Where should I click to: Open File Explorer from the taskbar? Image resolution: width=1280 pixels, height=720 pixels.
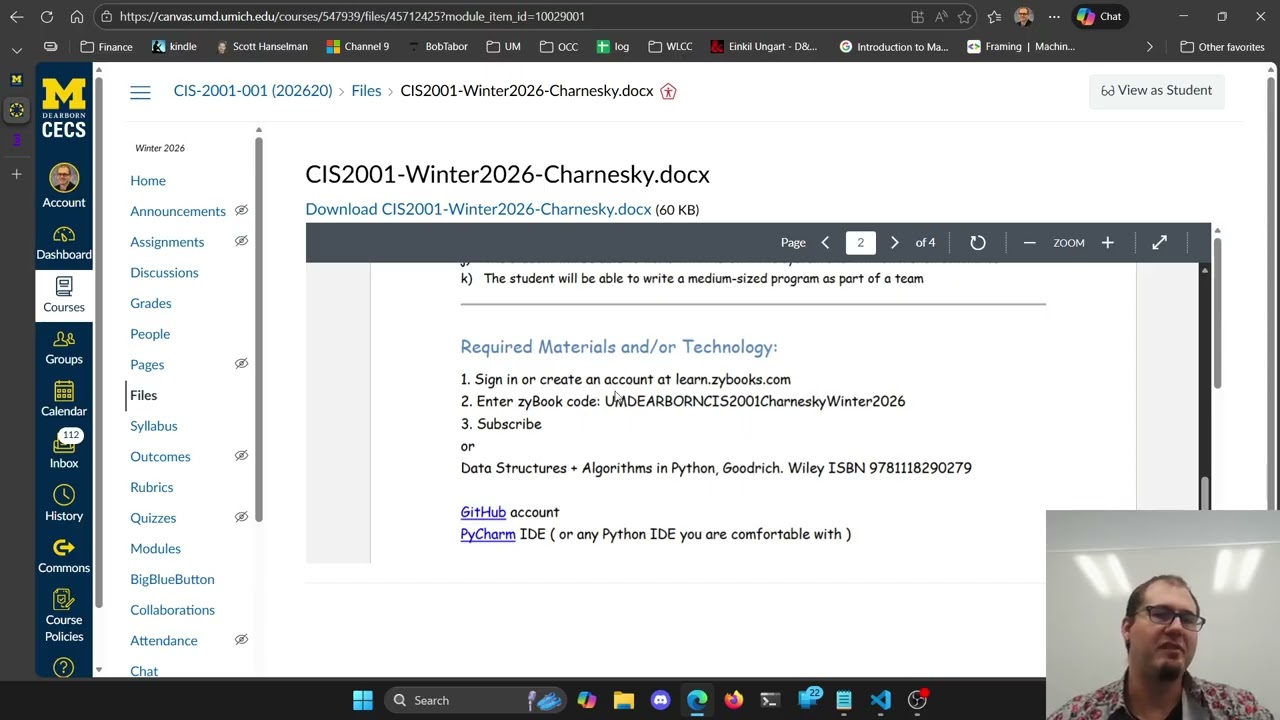[624, 700]
